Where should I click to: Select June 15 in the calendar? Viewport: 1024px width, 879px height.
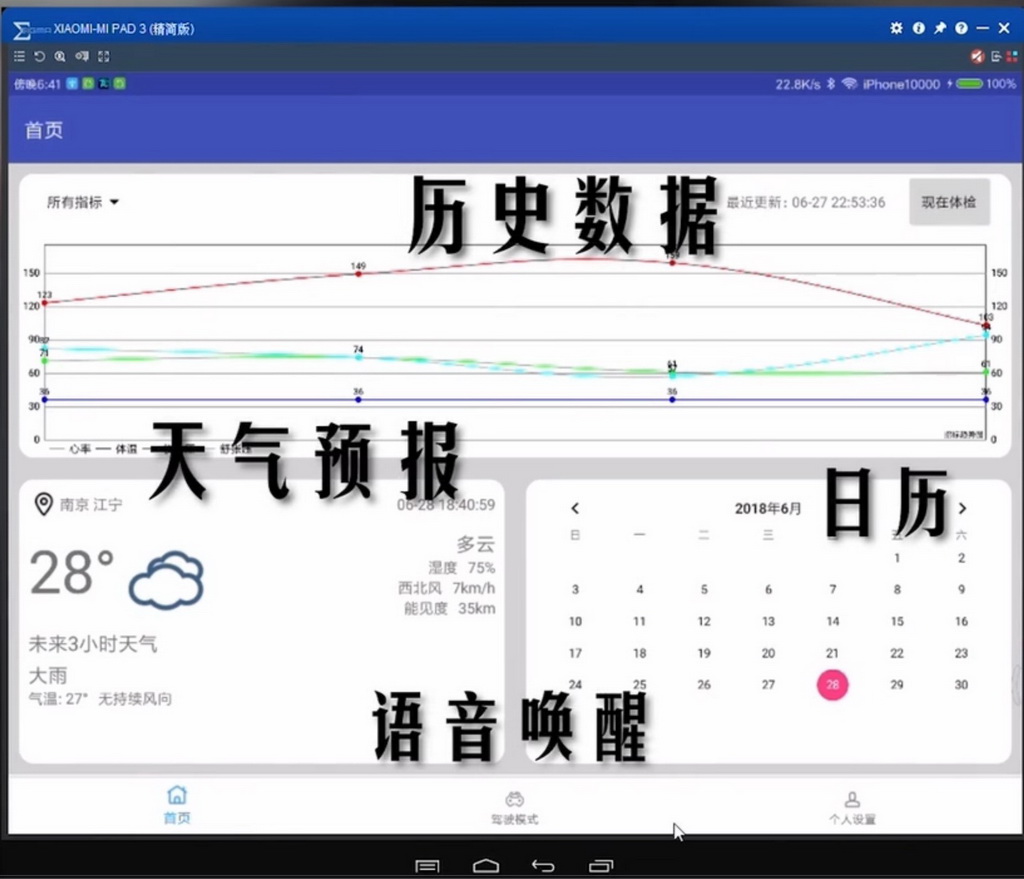[897, 621]
